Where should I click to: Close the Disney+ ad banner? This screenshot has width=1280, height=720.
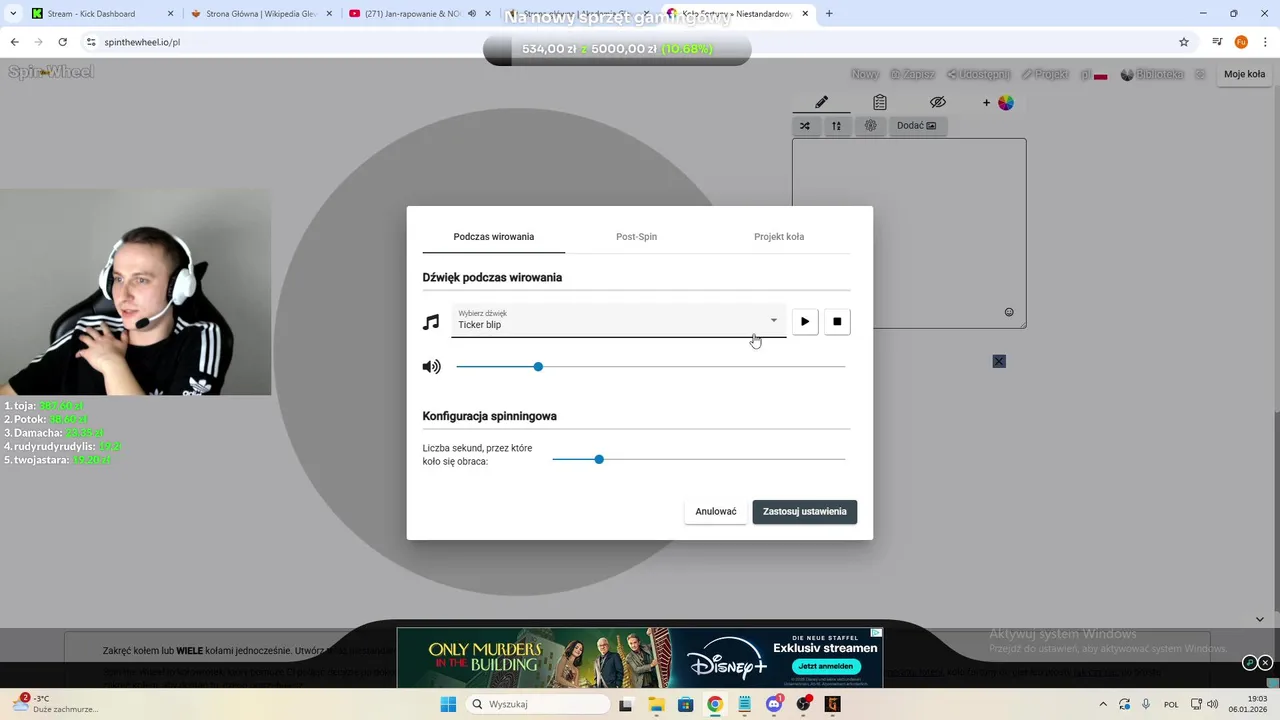[x=1265, y=663]
